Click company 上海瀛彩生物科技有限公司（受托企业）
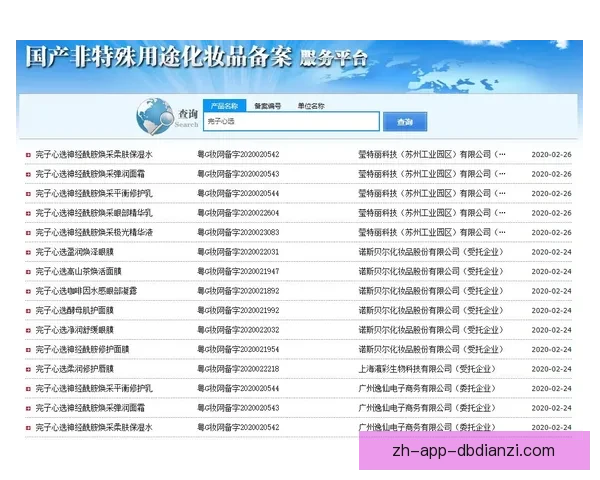 (x=427, y=369)
